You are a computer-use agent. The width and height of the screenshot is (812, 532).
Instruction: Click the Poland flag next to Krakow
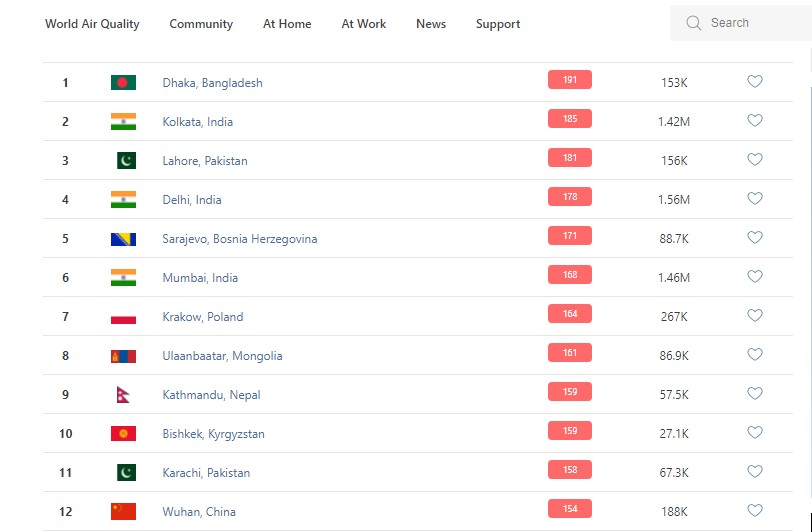coord(123,317)
